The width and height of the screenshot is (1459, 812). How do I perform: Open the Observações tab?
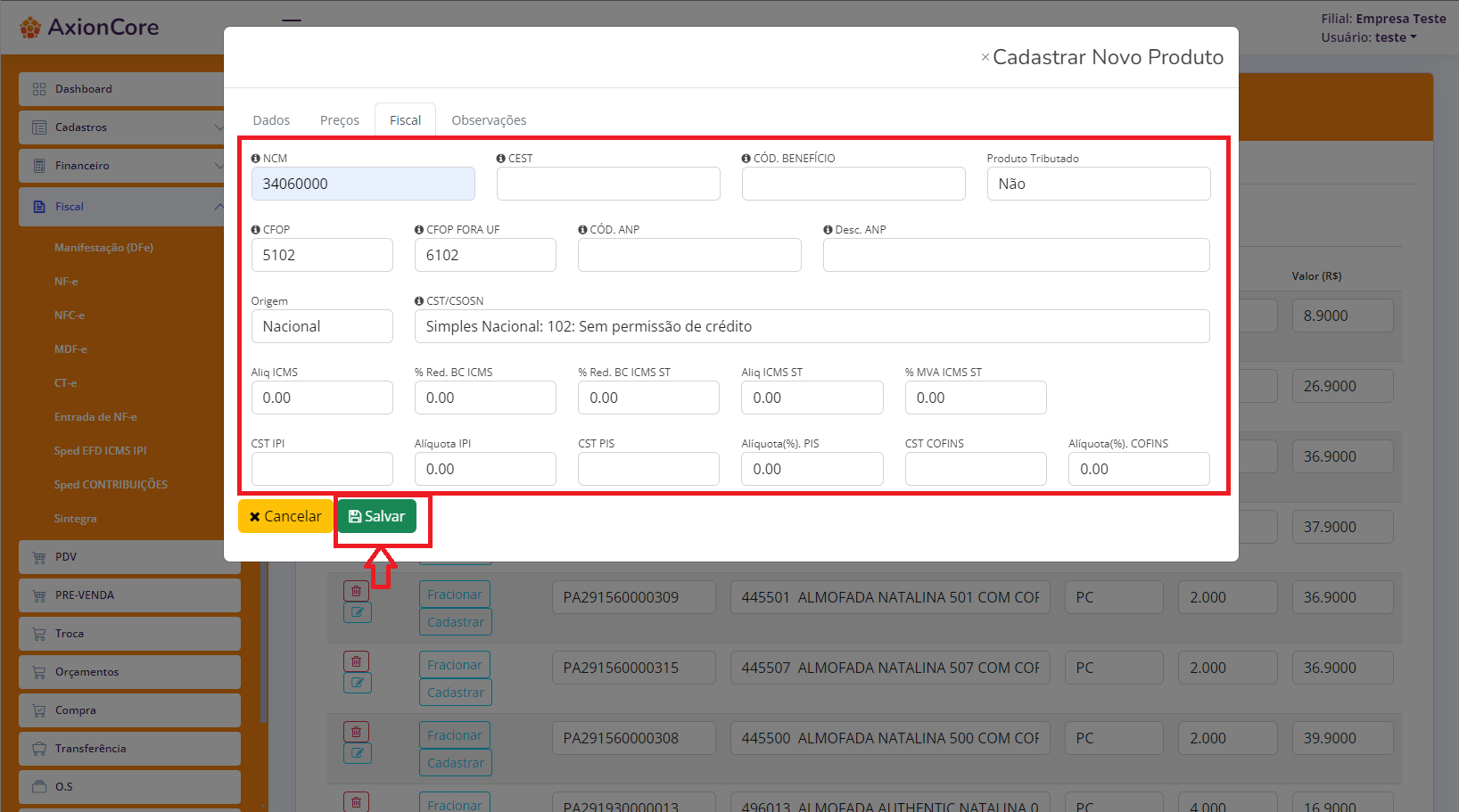[489, 120]
